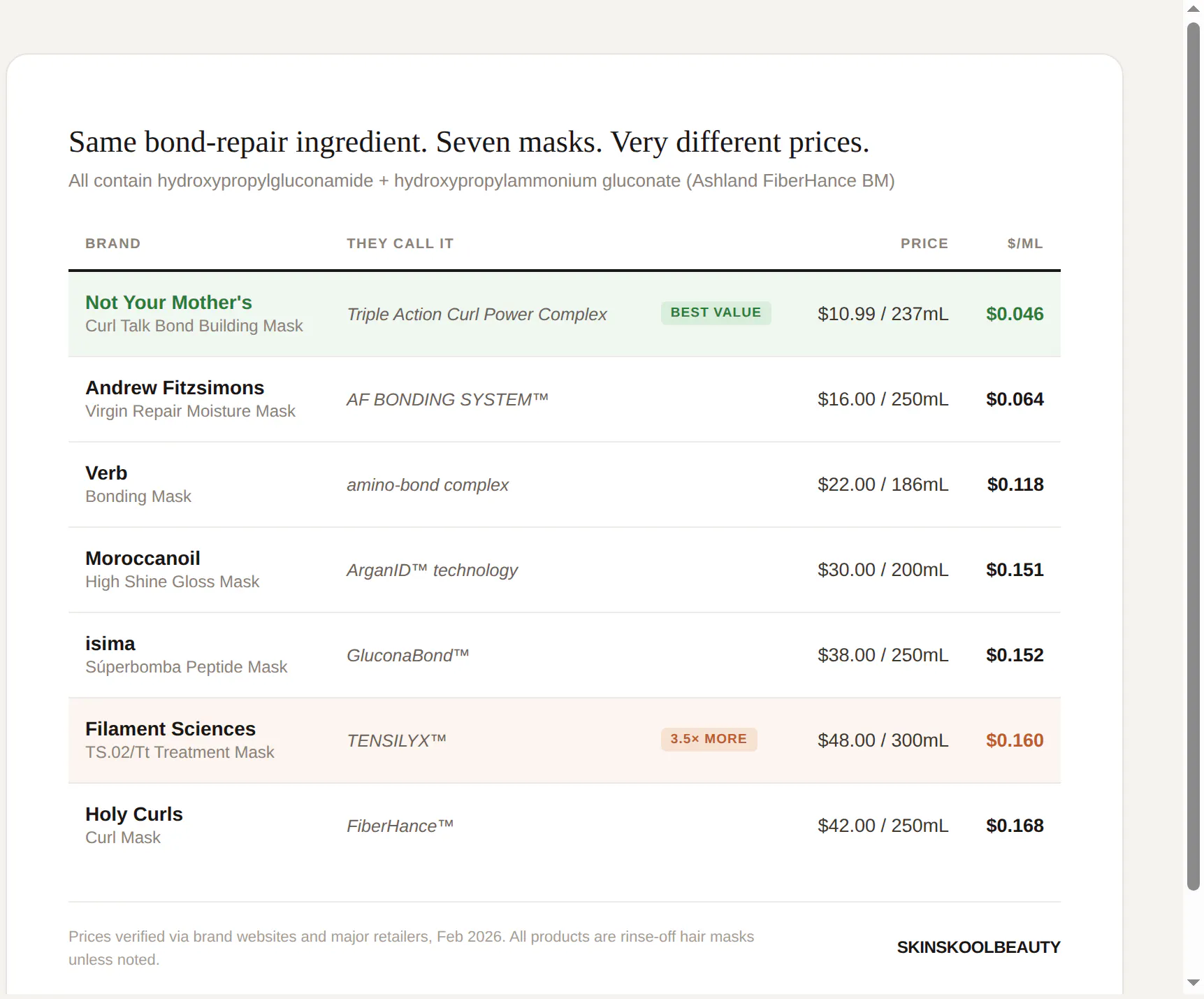Screen dimensions: 1204x999
Task: Click the Same bond-repair ingredient headline
Action: coord(469,142)
